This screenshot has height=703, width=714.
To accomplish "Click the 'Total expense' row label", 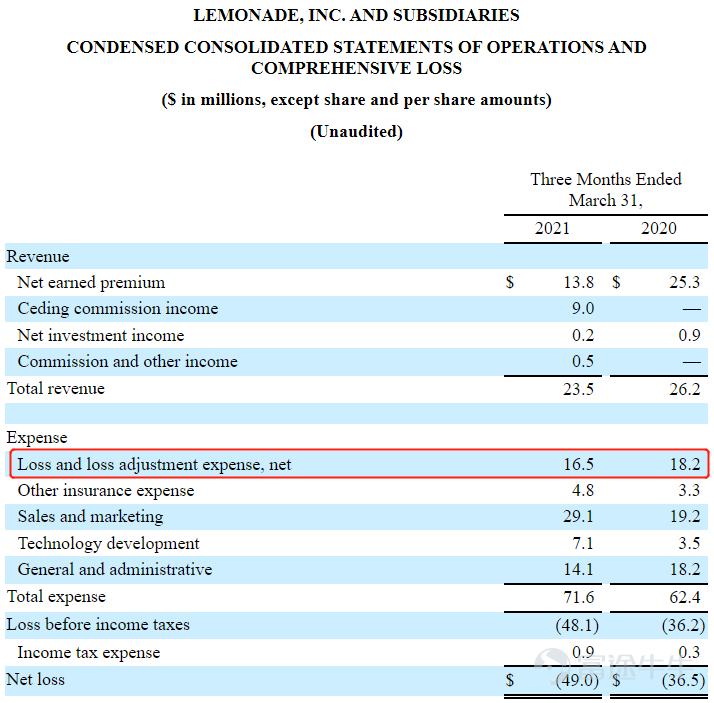I will 56,597.
